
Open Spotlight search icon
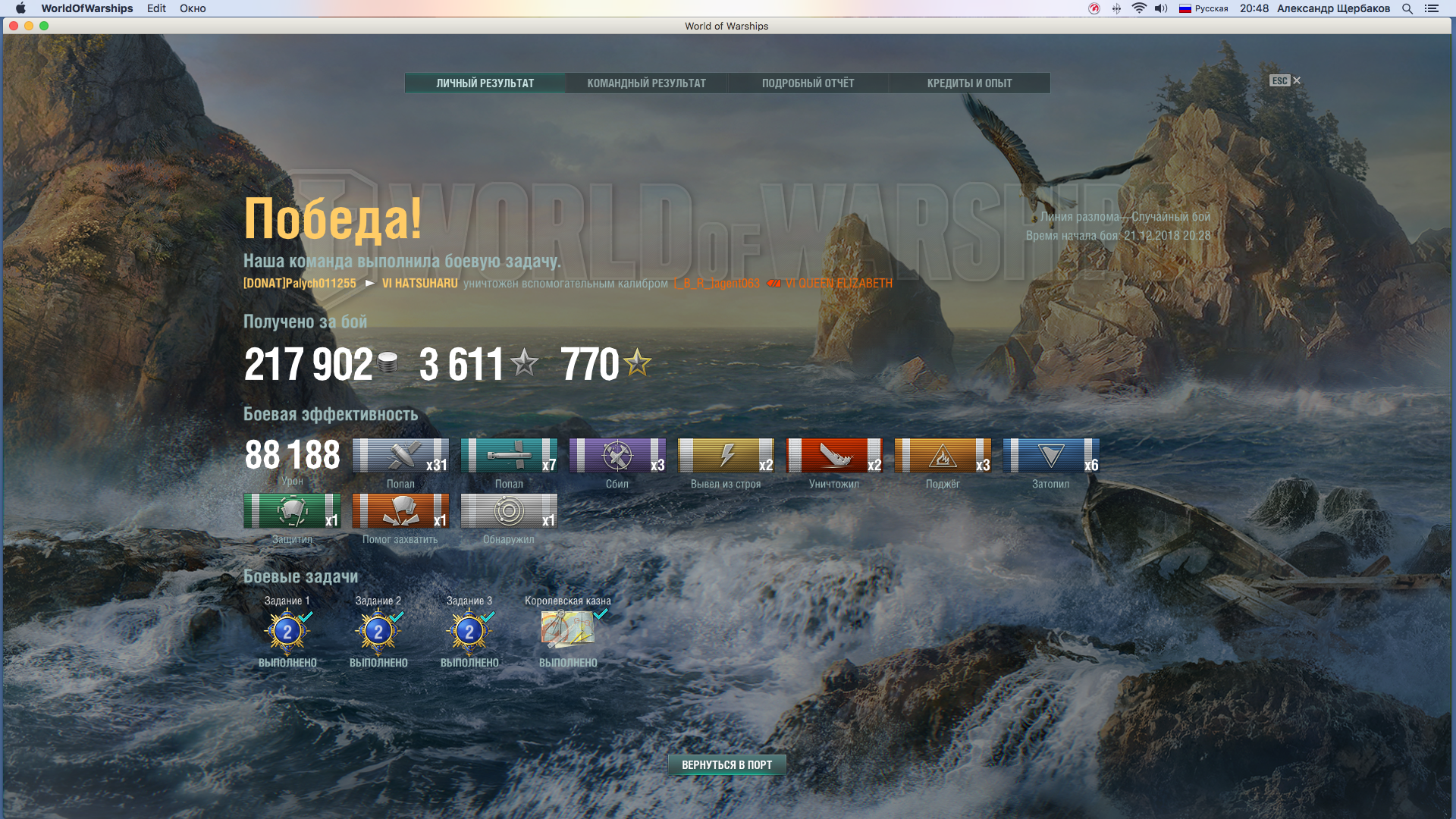(x=1407, y=8)
